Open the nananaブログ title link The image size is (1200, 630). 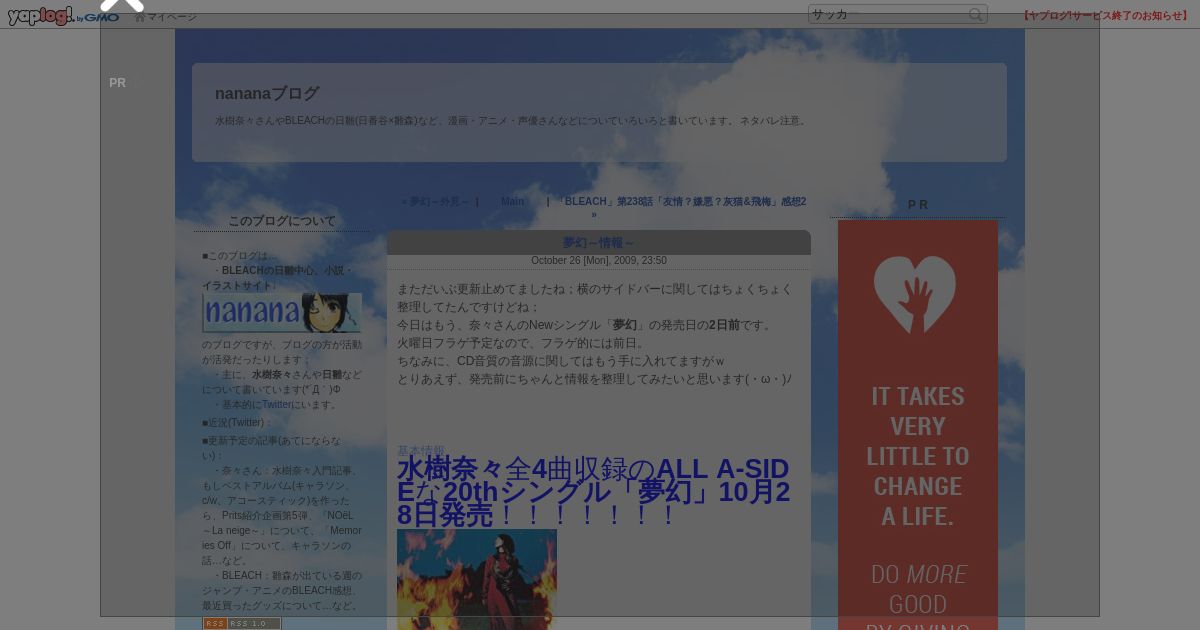pos(267,93)
